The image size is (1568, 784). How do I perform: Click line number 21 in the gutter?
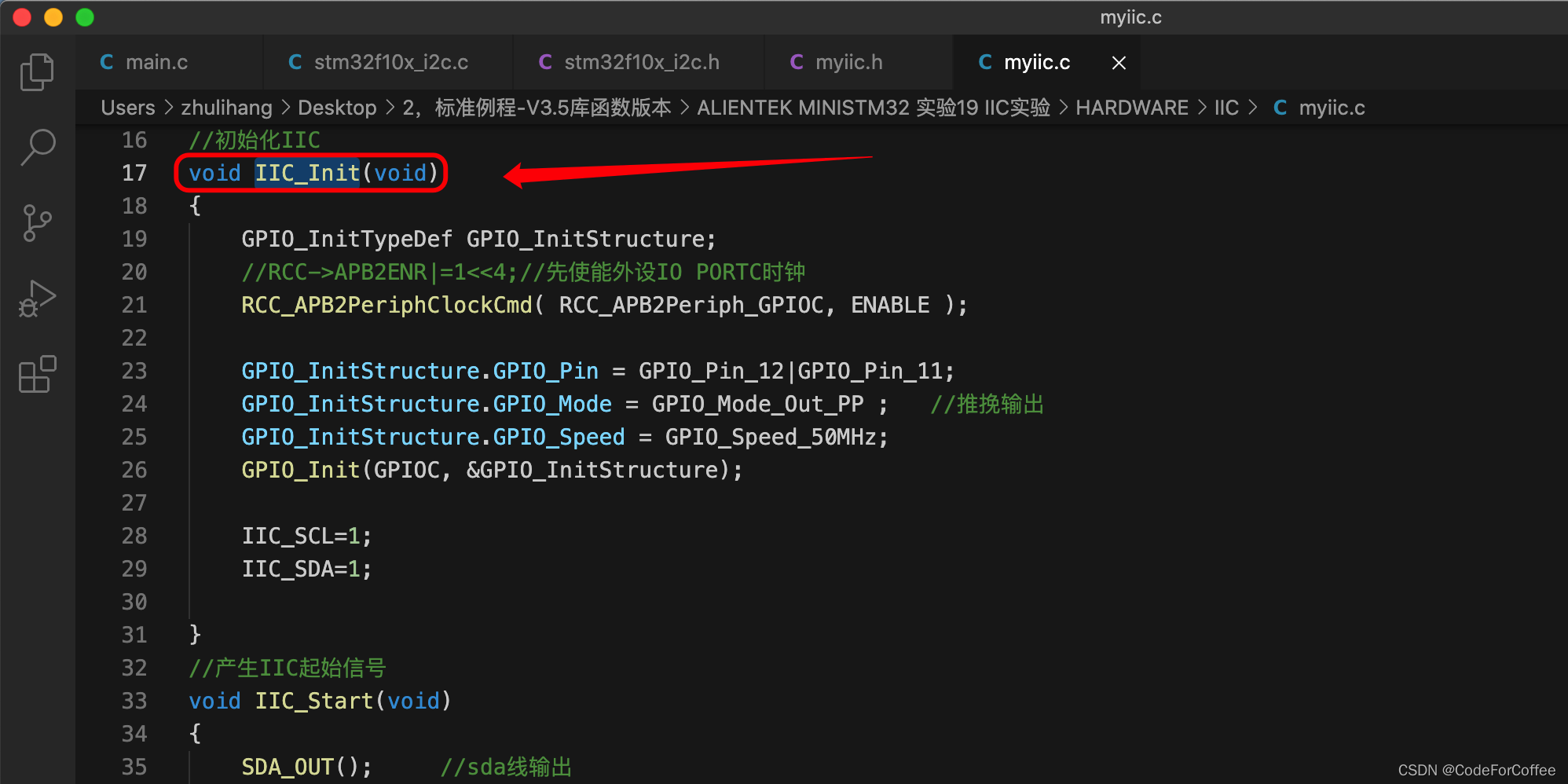coord(134,305)
